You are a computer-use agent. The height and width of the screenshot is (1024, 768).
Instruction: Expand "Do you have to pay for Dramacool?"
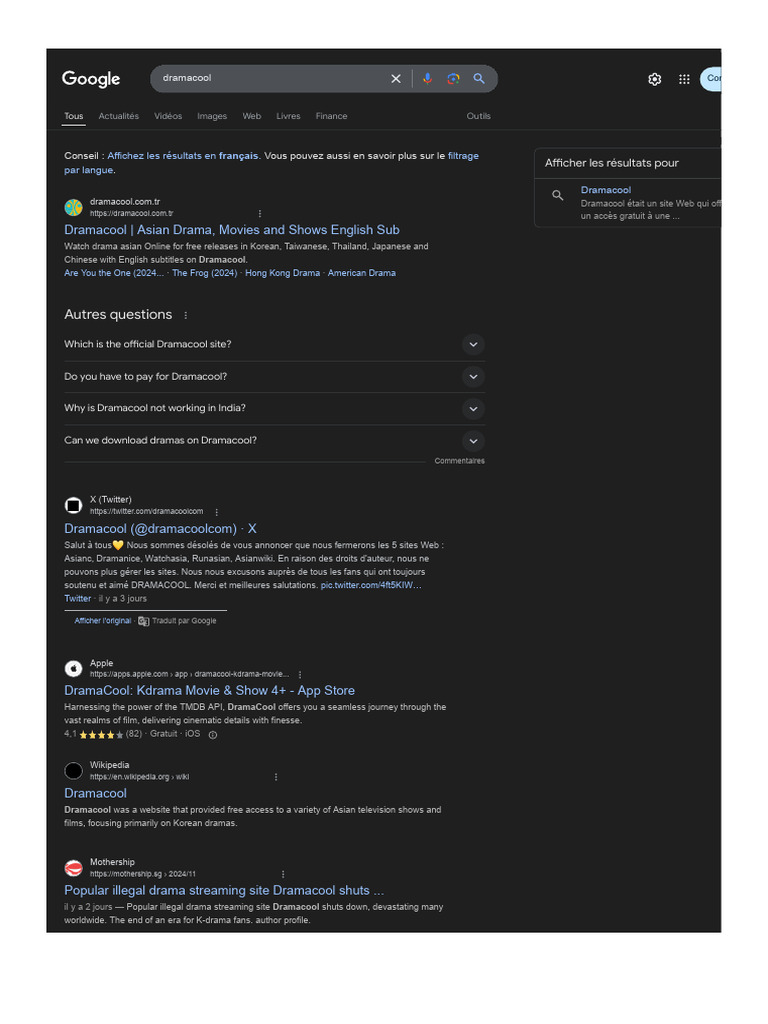click(474, 377)
